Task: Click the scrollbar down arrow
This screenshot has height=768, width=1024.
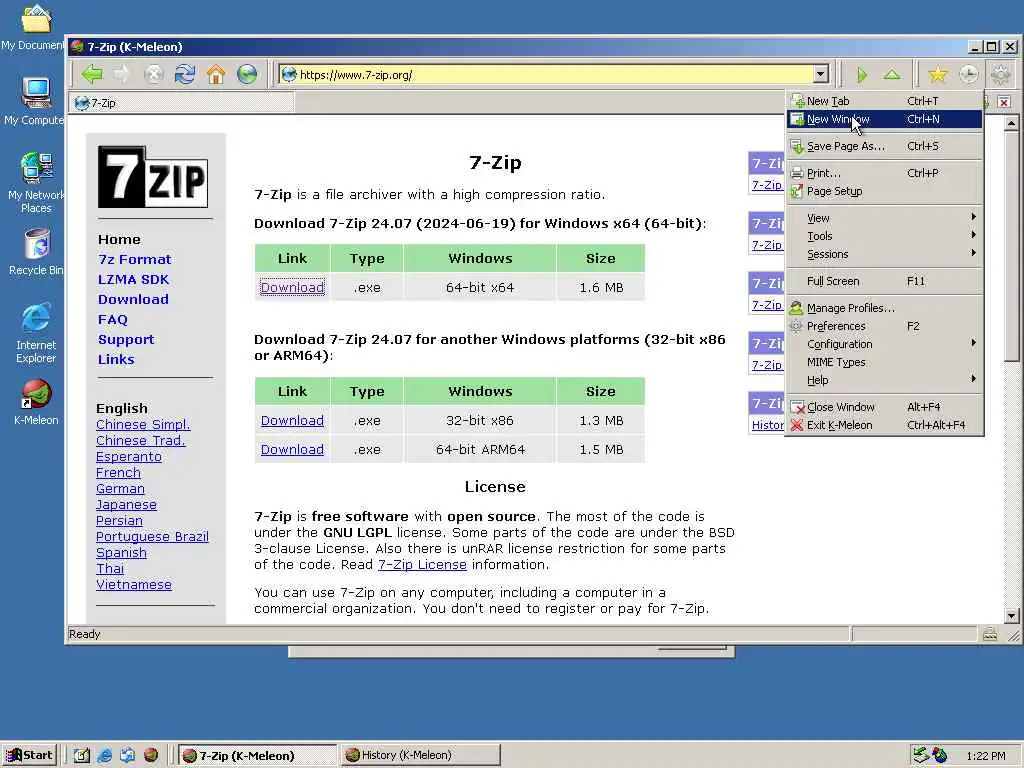Action: tap(1011, 616)
